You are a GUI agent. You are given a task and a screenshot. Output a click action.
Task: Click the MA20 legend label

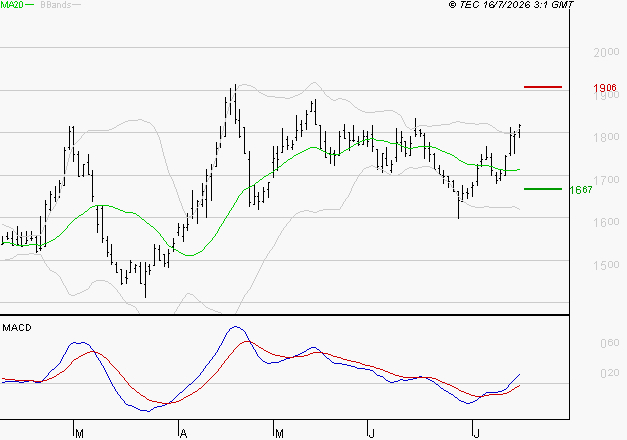tap(12, 5)
